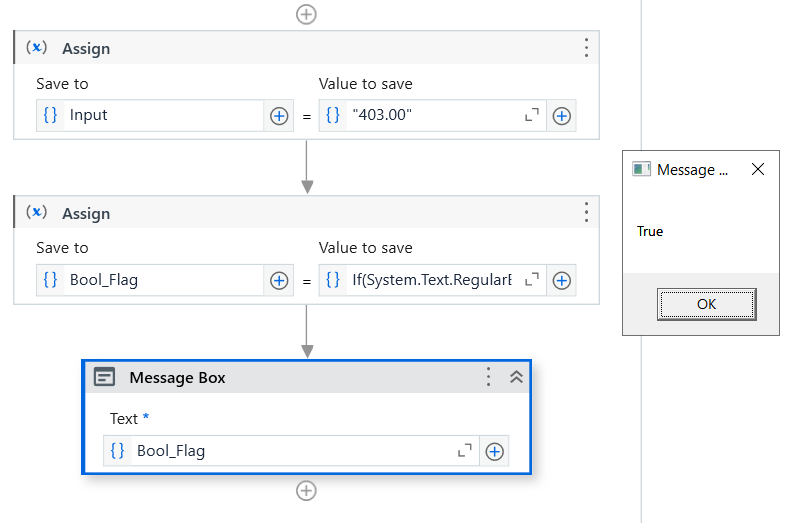Click plus button next to "403.00" value

562,116
